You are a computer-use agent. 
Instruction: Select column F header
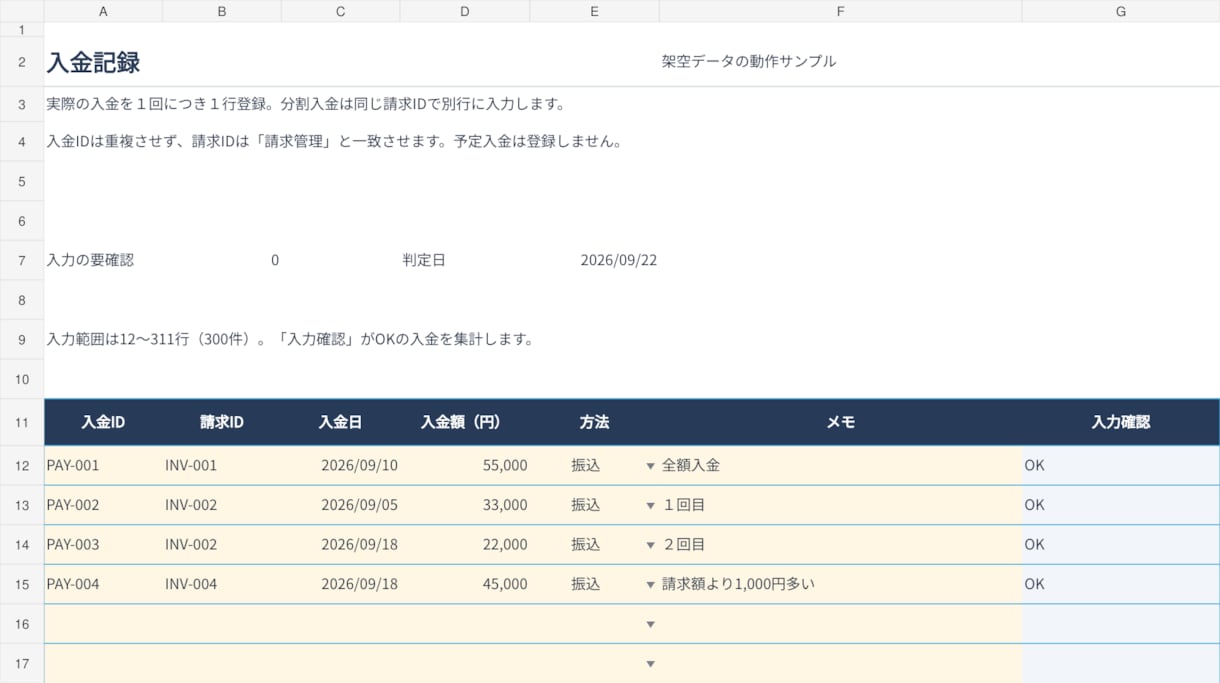[841, 11]
